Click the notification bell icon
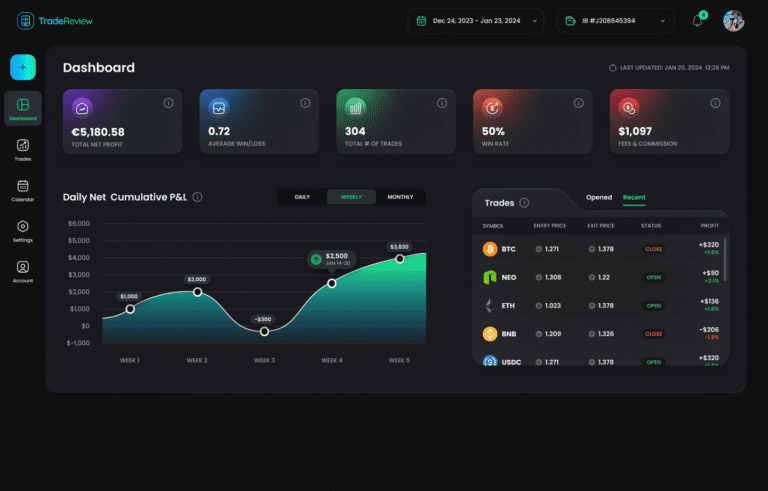 coord(697,21)
